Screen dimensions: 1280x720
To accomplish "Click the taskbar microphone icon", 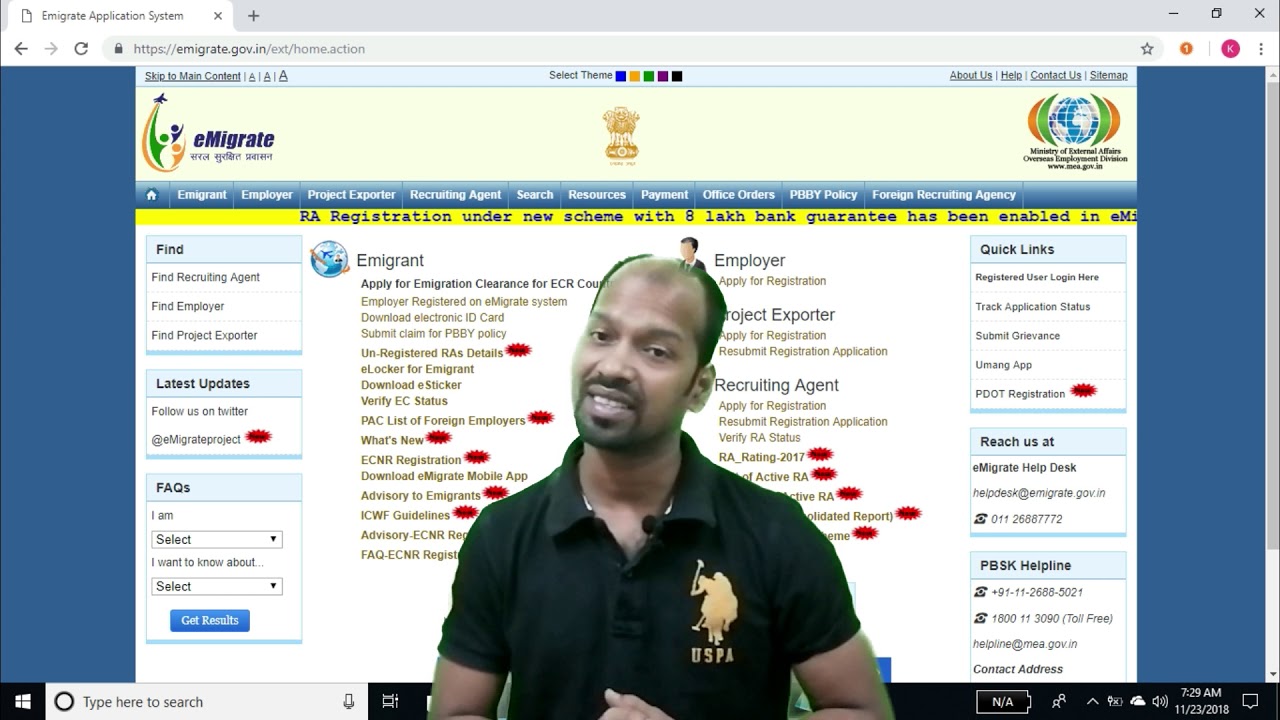I will pyautogui.click(x=348, y=702).
